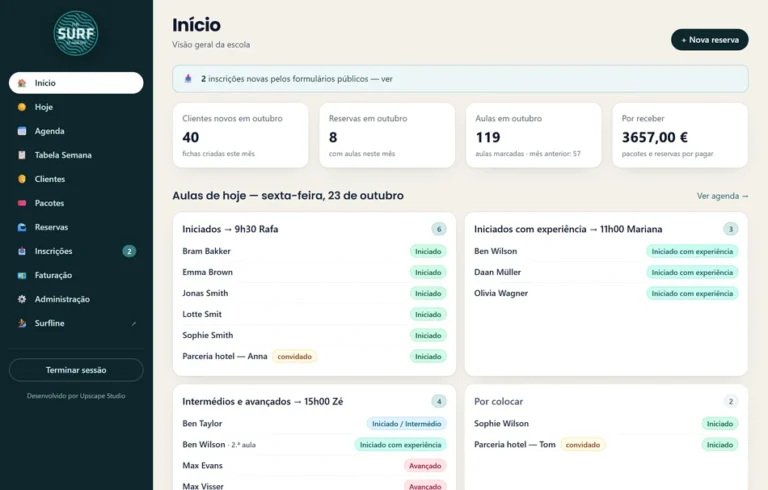
Task: Select student Sophie Smith
Action: (x=208, y=335)
